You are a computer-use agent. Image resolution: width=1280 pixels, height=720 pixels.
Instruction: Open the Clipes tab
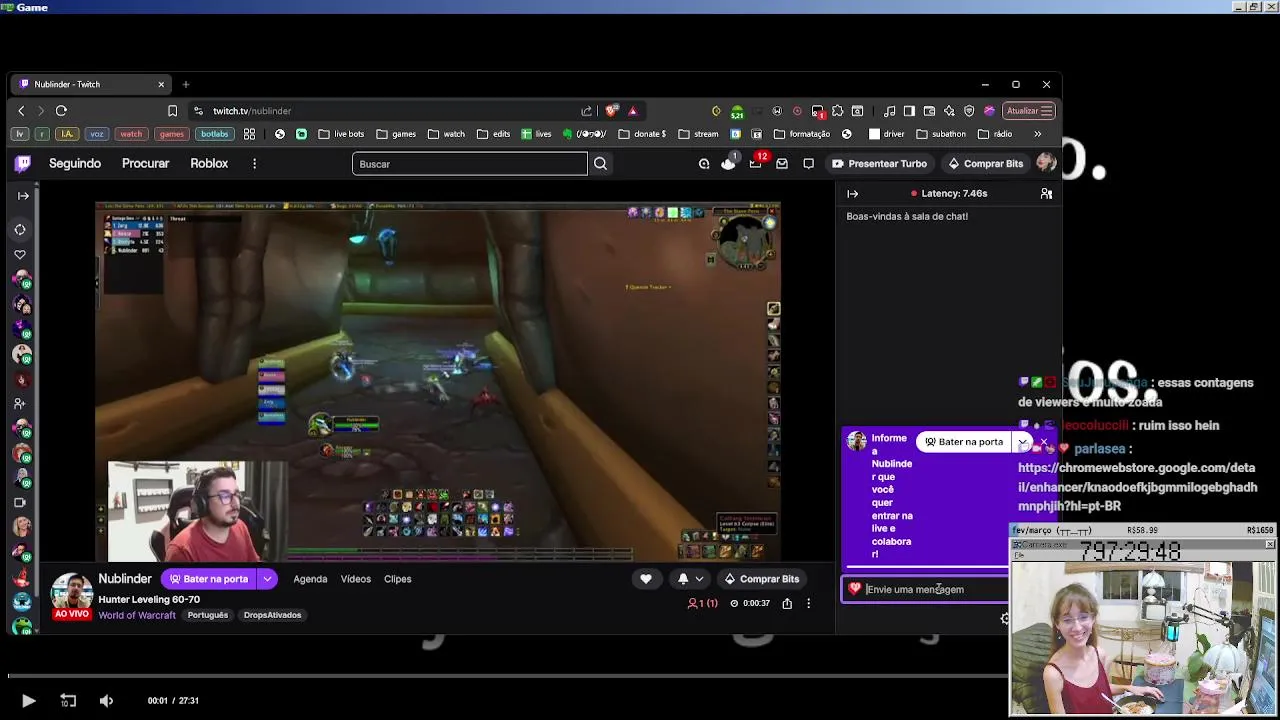[x=397, y=579]
